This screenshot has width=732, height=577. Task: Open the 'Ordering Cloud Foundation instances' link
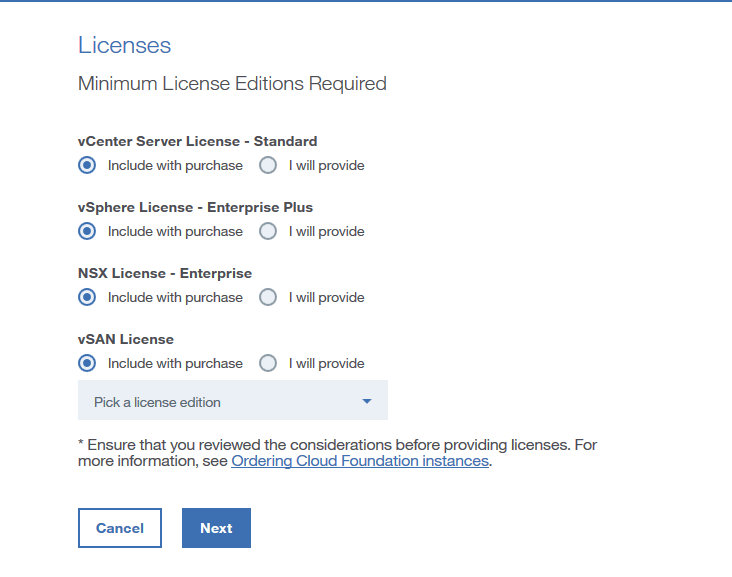[x=360, y=461]
